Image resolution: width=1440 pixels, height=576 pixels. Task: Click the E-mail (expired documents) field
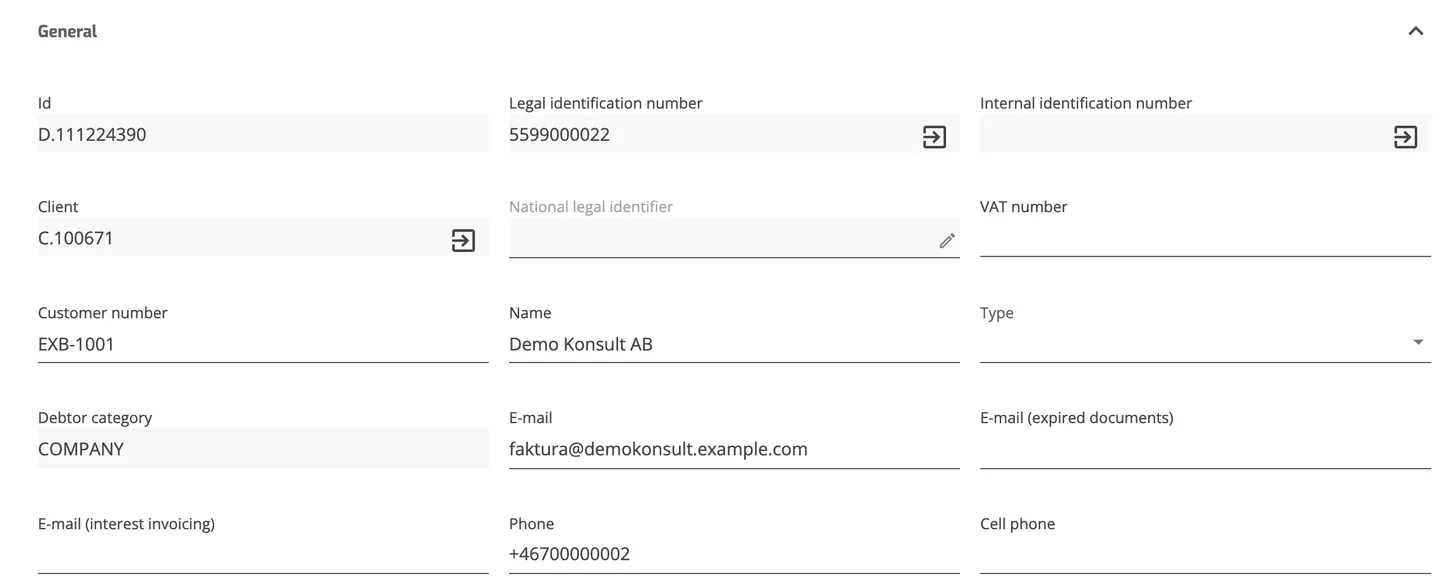coord(1205,449)
